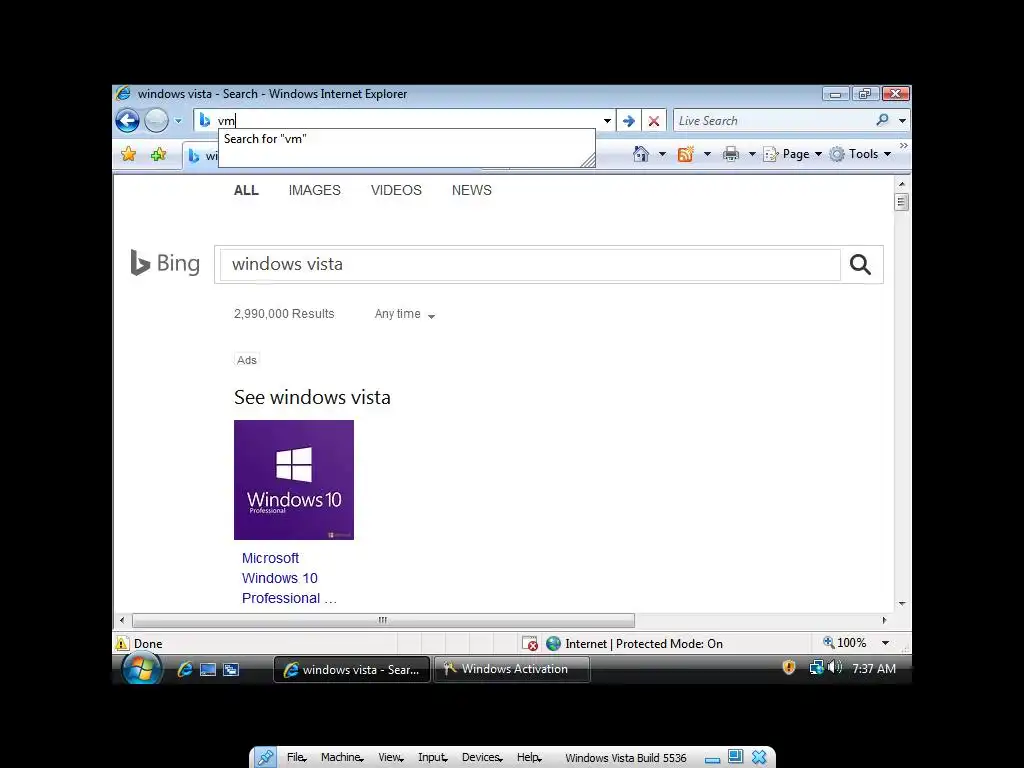Click the Vista Start orb
This screenshot has height=768, width=1024.
[x=142, y=669]
